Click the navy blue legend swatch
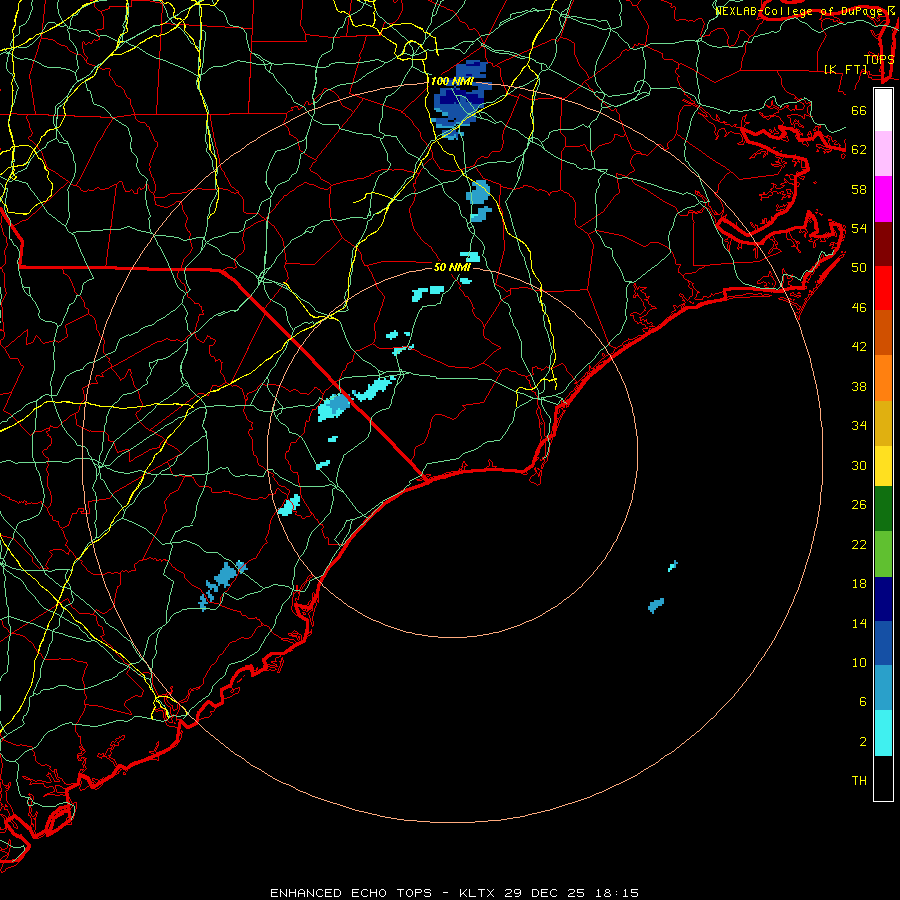This screenshot has width=900, height=900. 883,599
